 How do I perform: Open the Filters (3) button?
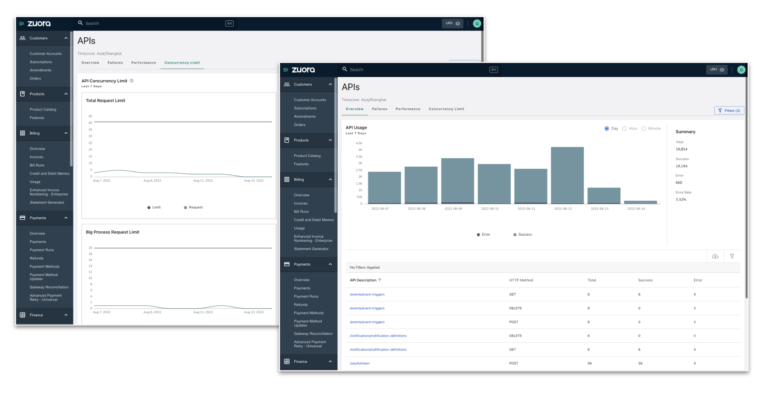728,110
